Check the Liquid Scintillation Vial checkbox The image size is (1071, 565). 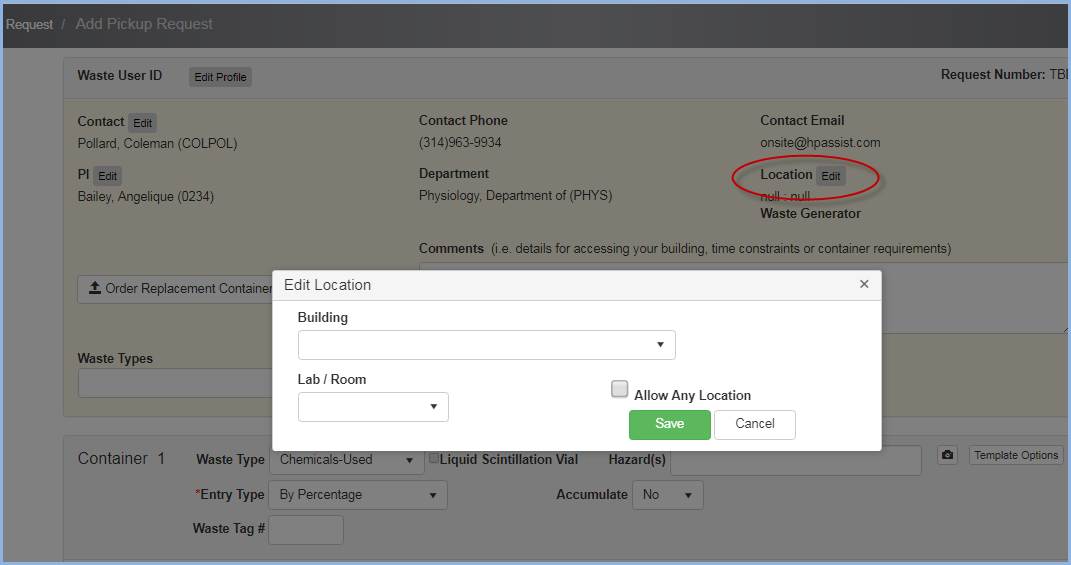(434, 458)
